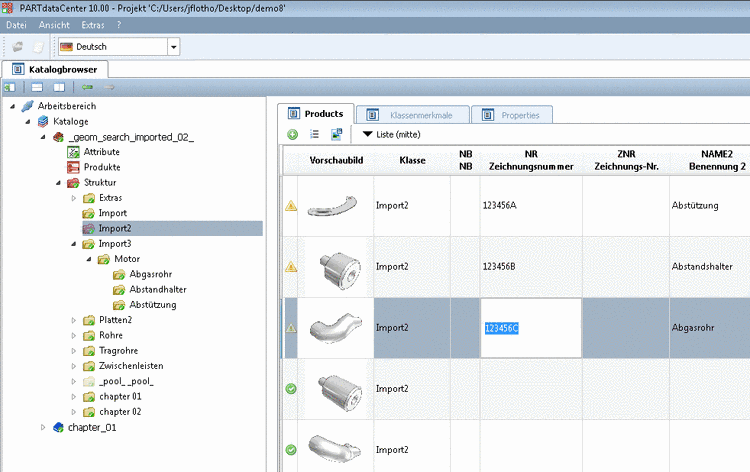
Task: Open the Datei menu
Action: coord(16,25)
